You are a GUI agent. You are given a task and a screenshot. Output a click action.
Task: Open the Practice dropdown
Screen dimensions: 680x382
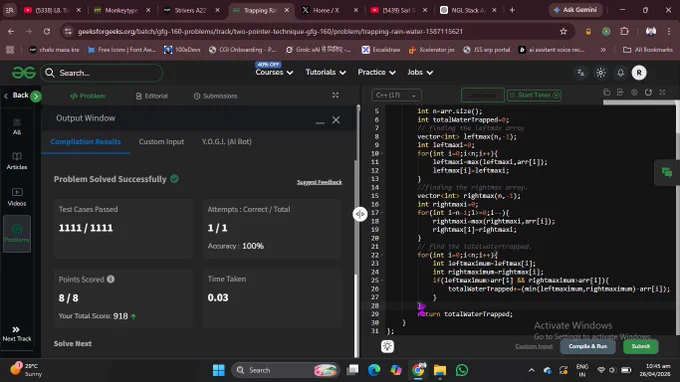coord(376,72)
